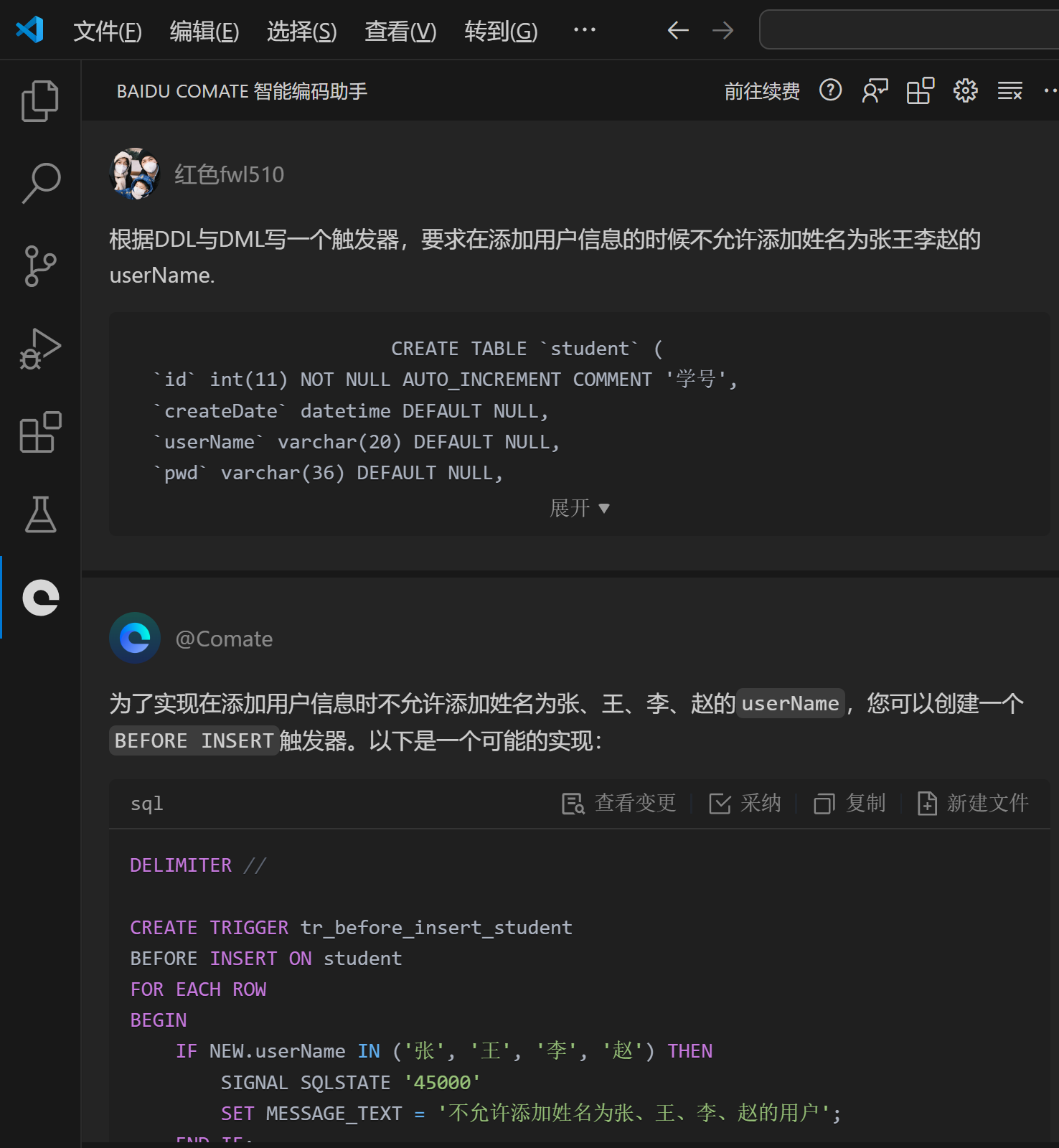The width and height of the screenshot is (1059, 1148).
Task: Click the BAIDU COMATE 智能编码助手 panel title
Action: pos(242,91)
